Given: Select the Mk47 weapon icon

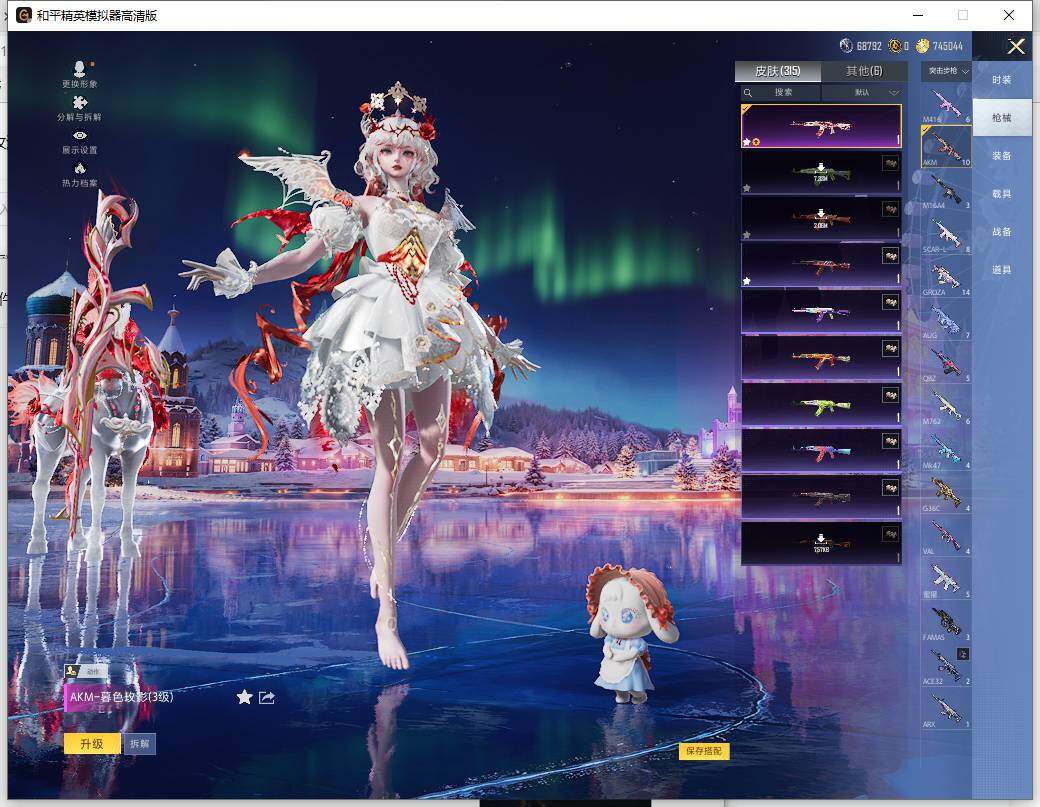Looking at the screenshot, I should pos(946,449).
